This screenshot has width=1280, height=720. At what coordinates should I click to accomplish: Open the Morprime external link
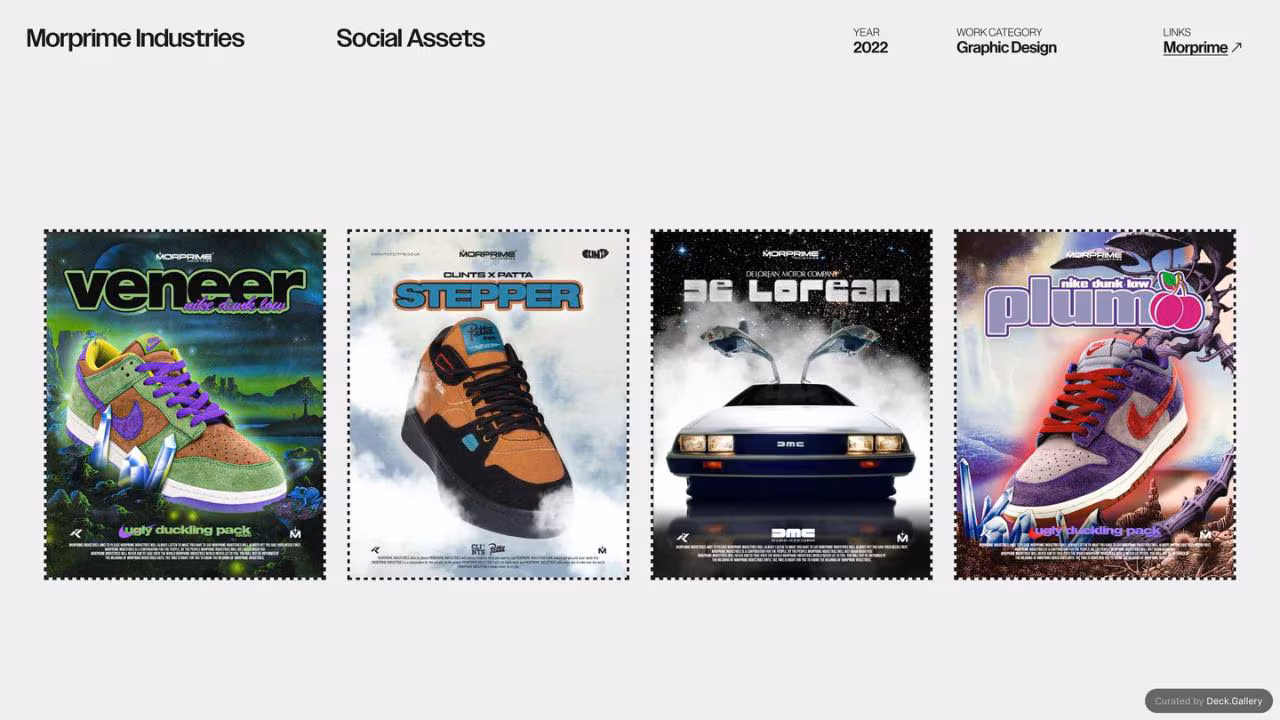(x=1195, y=48)
